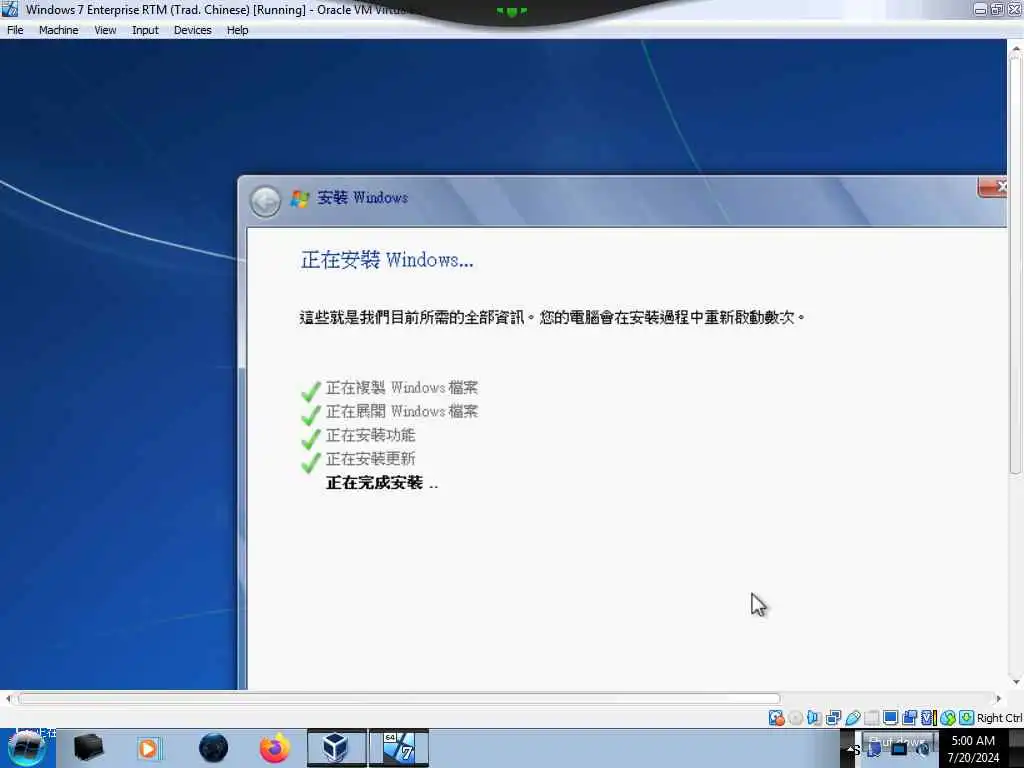This screenshot has height=768, width=1024.
Task: Click the step 正在安裝更新
Action: (x=370, y=458)
